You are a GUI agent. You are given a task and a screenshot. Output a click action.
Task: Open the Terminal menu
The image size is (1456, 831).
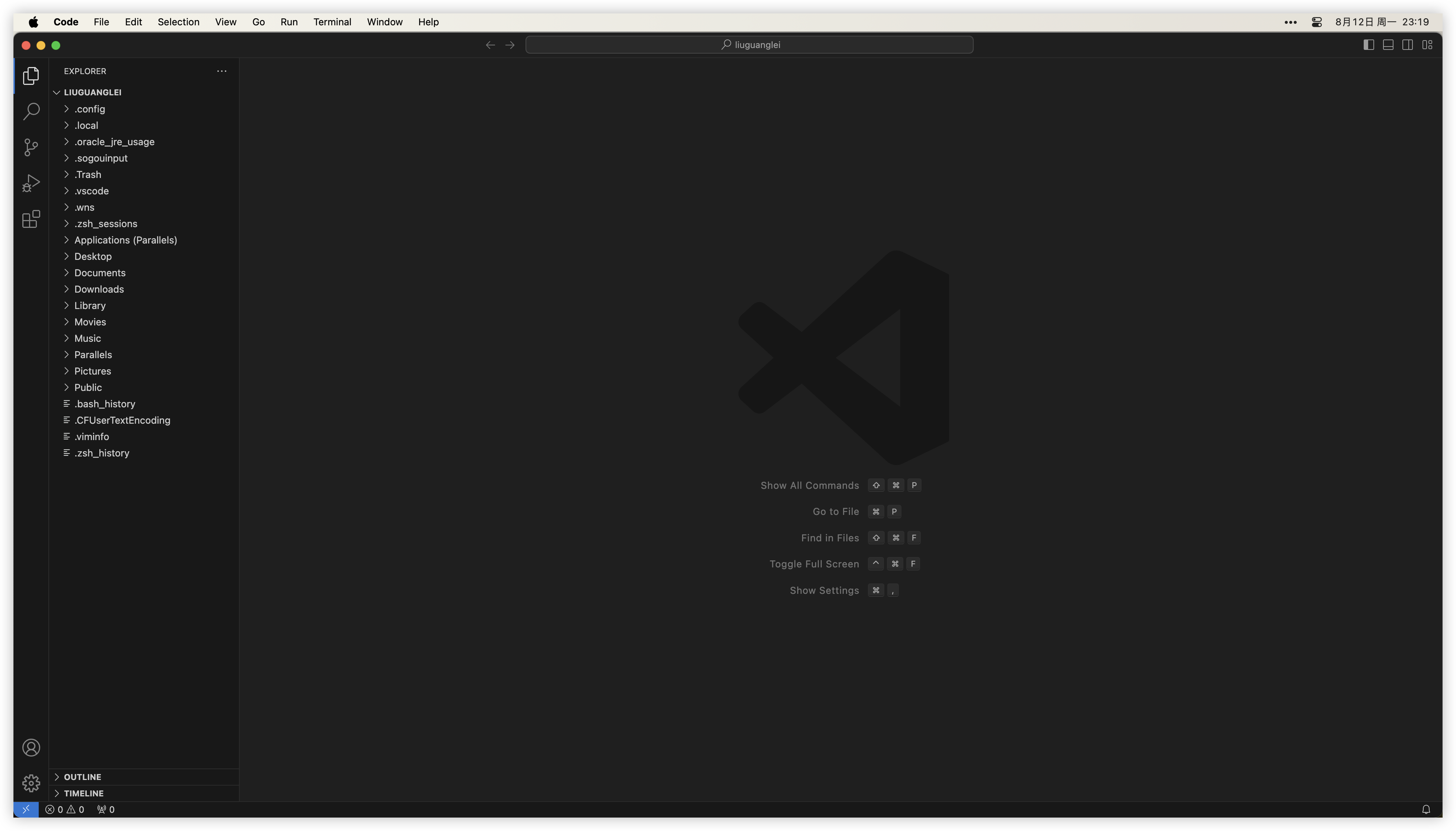click(332, 22)
